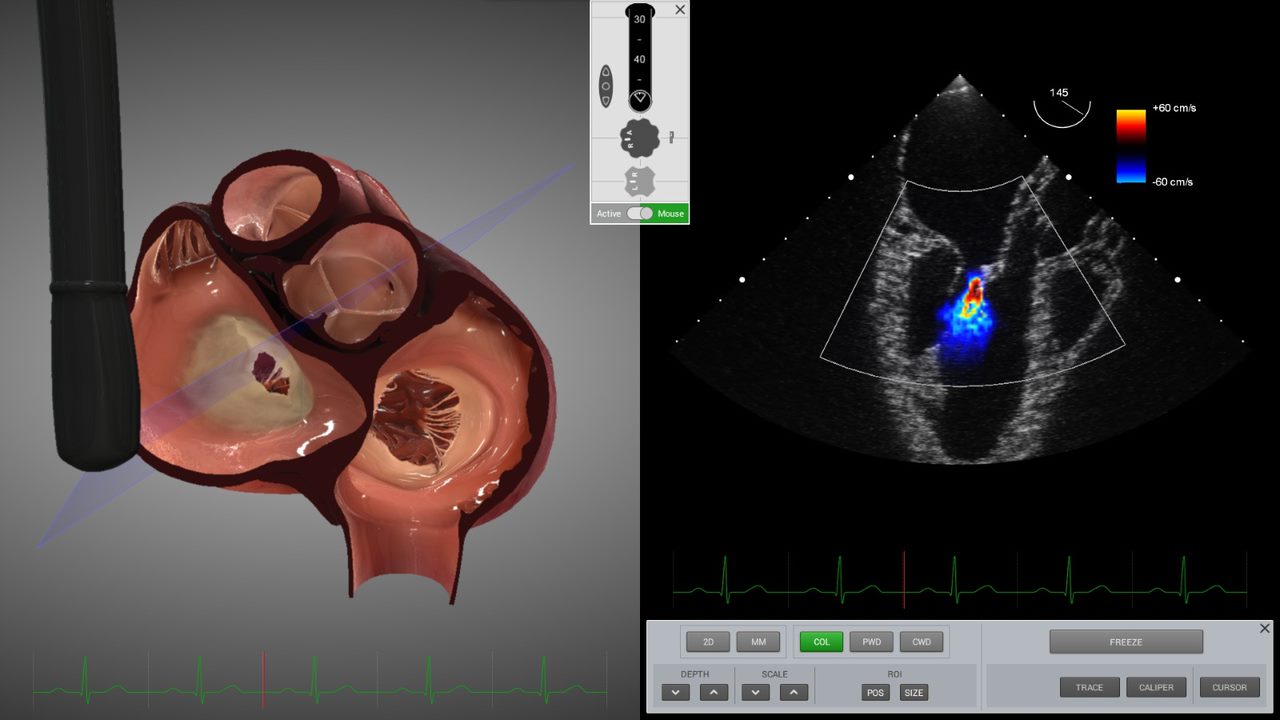This screenshot has height=720, width=1280.
Task: Disable COL color Doppler mode
Action: [821, 642]
